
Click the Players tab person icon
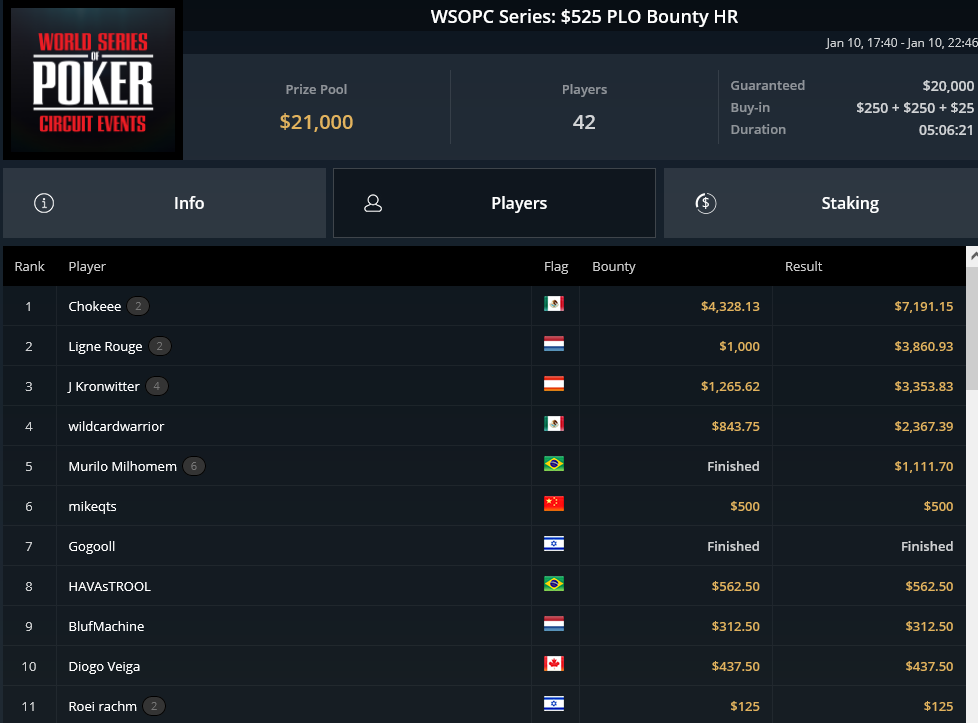coord(373,203)
